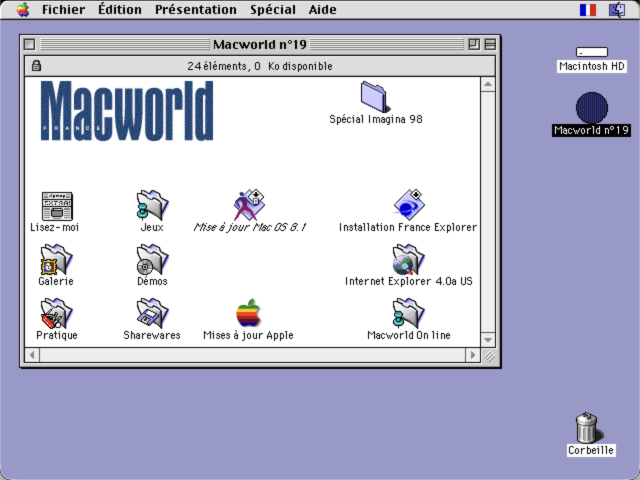This screenshot has width=640, height=480.
Task: Open the Galerie folder icon
Action: [x=56, y=260]
